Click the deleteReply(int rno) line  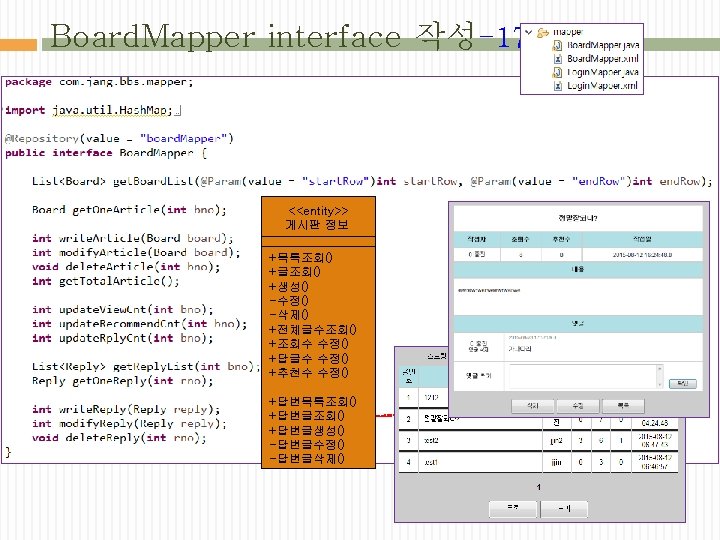pos(119,438)
